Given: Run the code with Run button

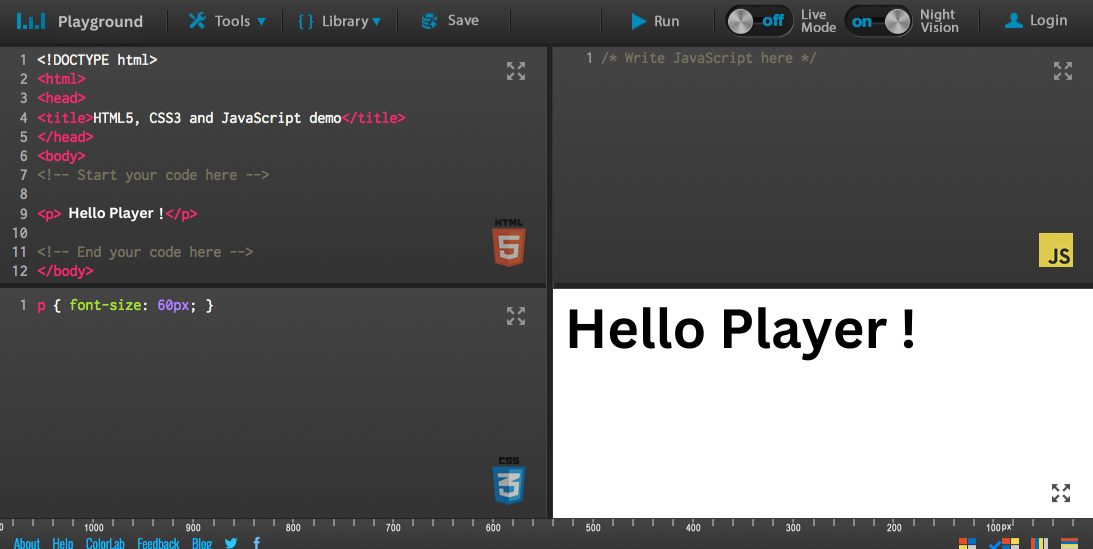Looking at the screenshot, I should click(x=655, y=21).
